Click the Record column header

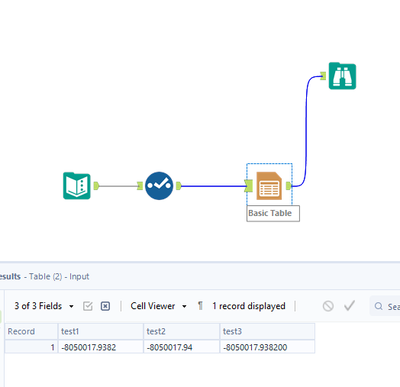click(x=31, y=332)
